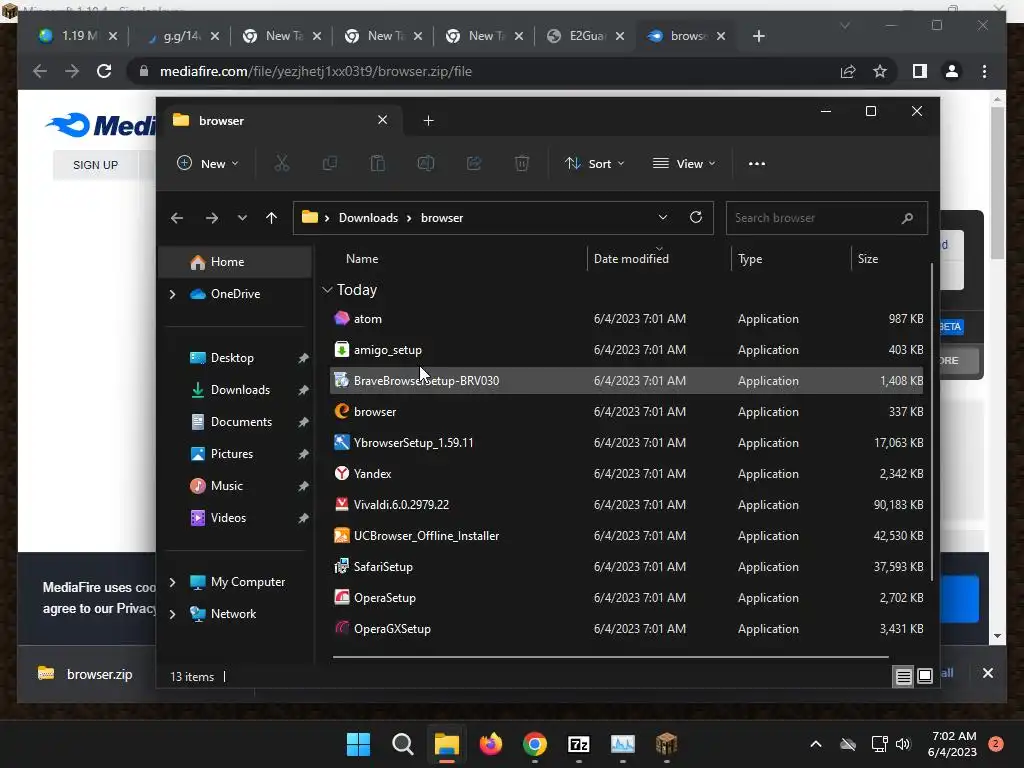Open Chrome three-dot menu
Image resolution: width=1024 pixels, height=768 pixels.
point(984,71)
